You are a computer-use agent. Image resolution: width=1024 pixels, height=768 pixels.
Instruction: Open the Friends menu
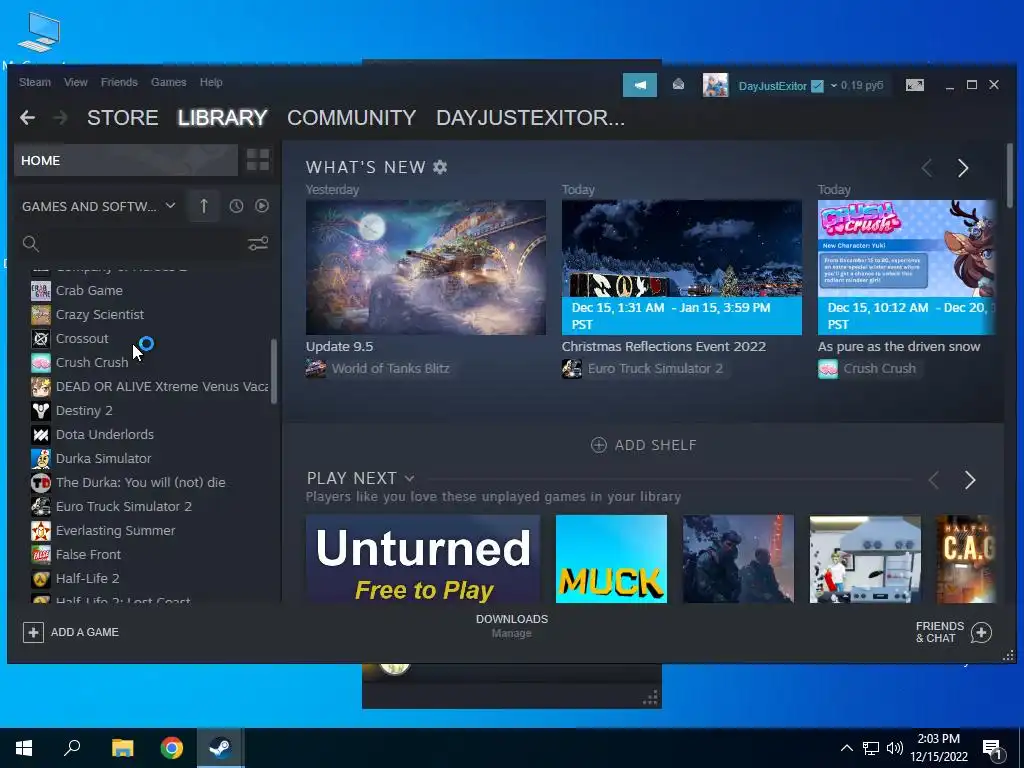click(119, 82)
